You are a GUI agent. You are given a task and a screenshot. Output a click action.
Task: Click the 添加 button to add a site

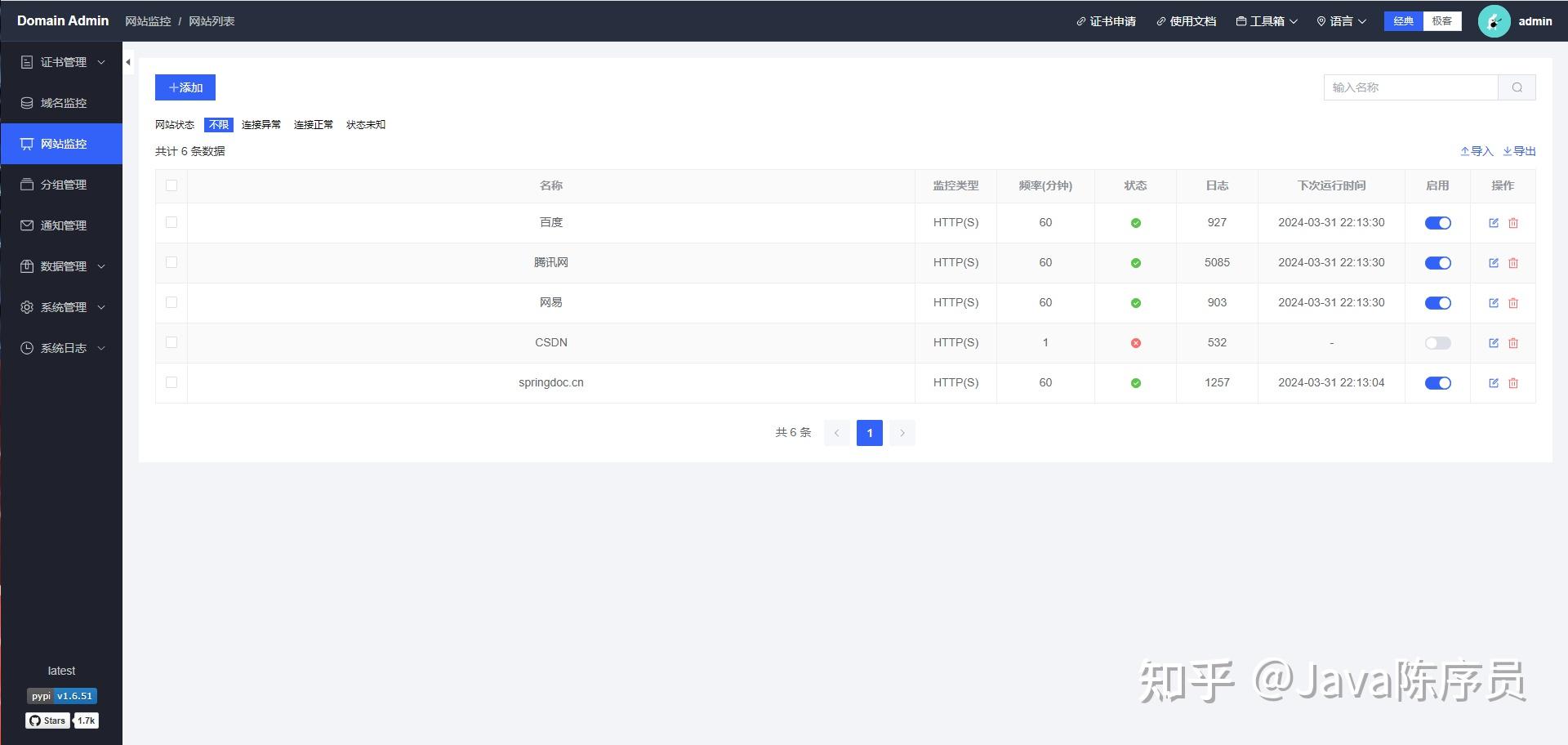(185, 87)
